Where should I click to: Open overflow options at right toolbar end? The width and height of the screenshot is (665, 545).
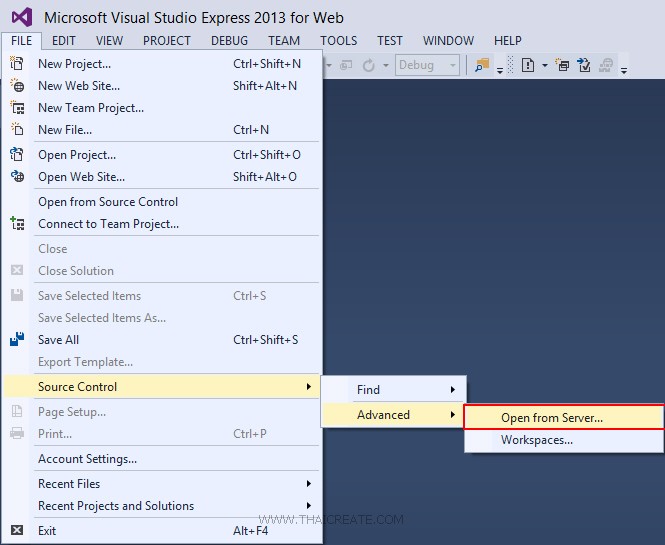coord(623,70)
